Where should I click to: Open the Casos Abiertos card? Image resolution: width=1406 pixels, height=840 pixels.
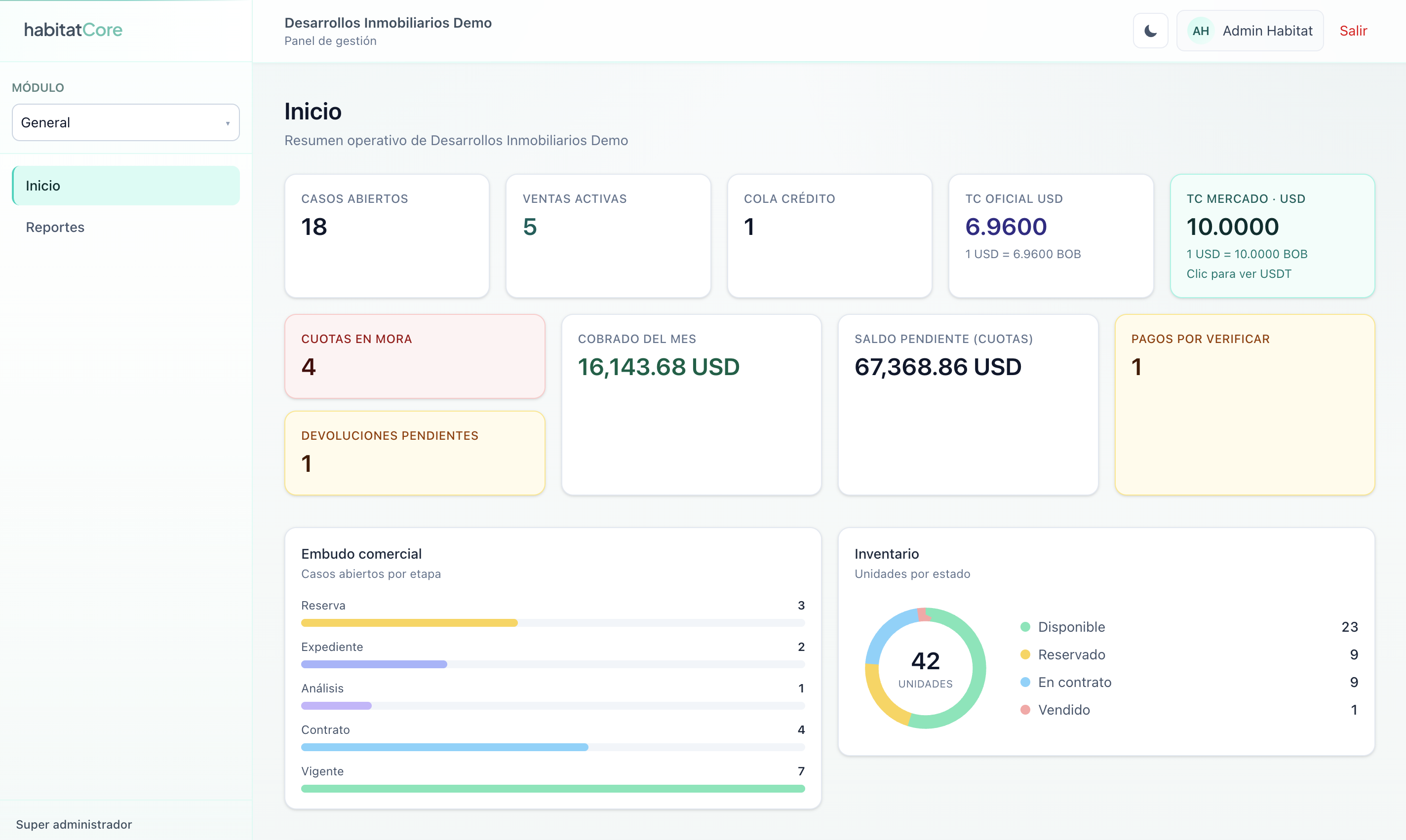click(387, 235)
